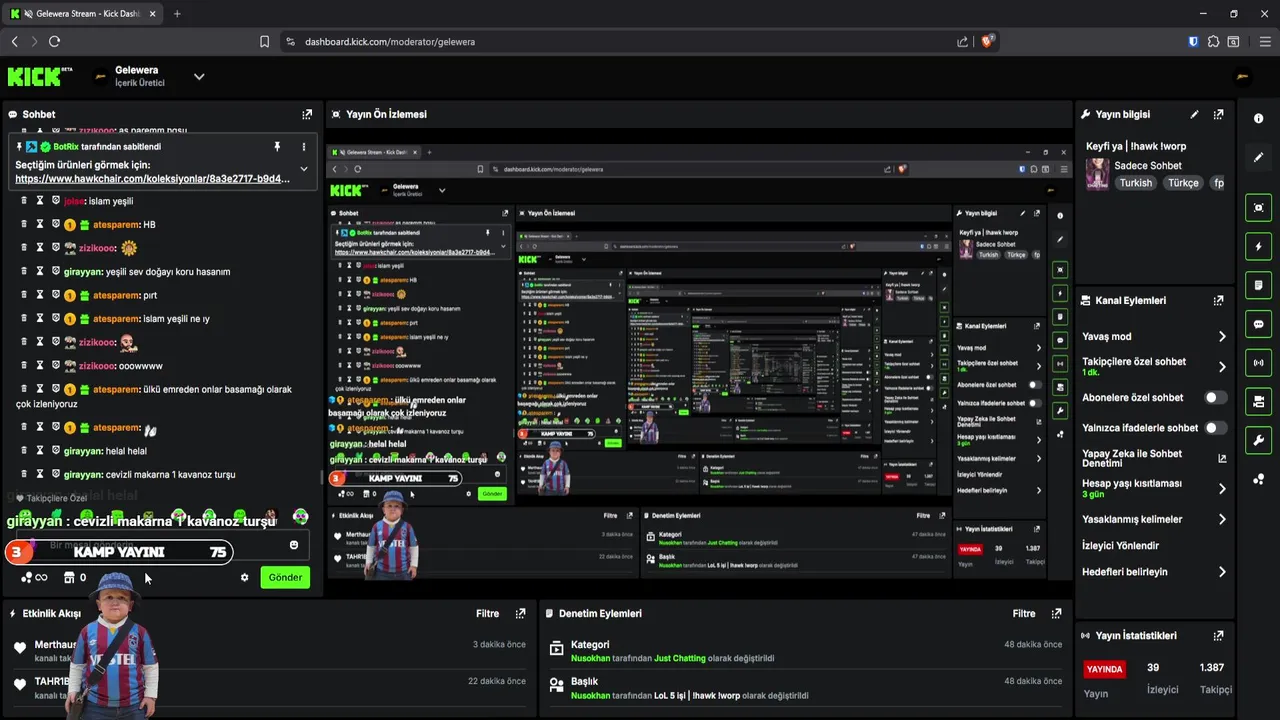The height and width of the screenshot is (720, 1280).
Task: Click the three-dots cluster sidebar icon
Action: pos(1258,479)
